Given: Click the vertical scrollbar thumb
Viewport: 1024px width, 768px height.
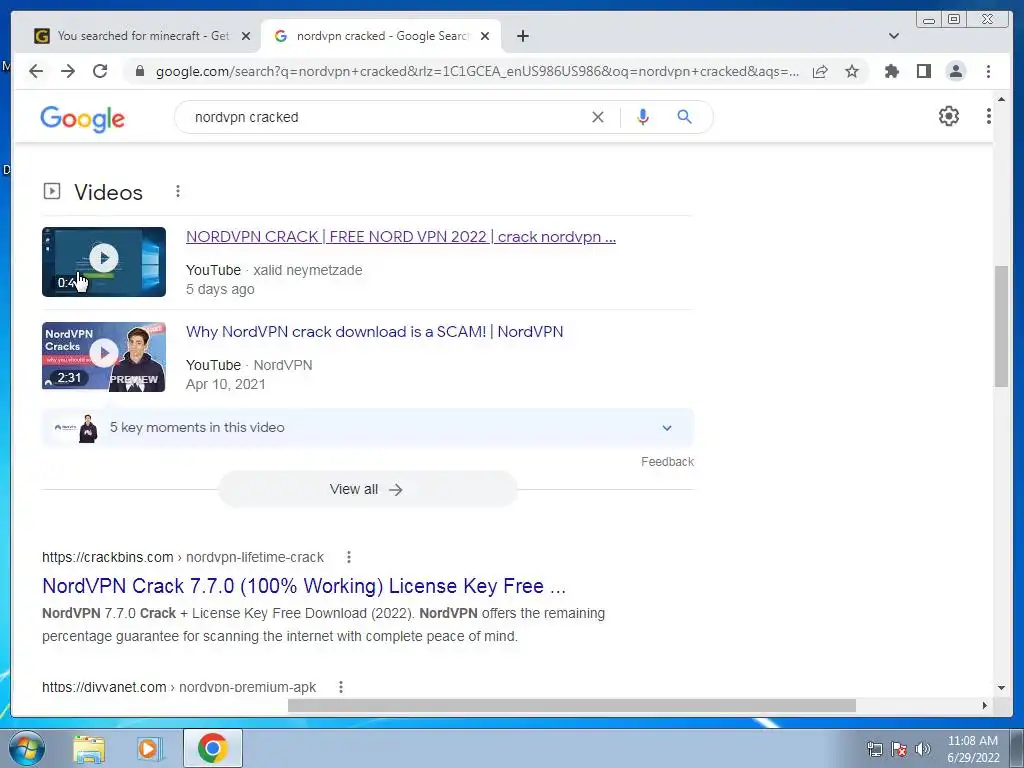Looking at the screenshot, I should pyautogui.click(x=1001, y=325).
